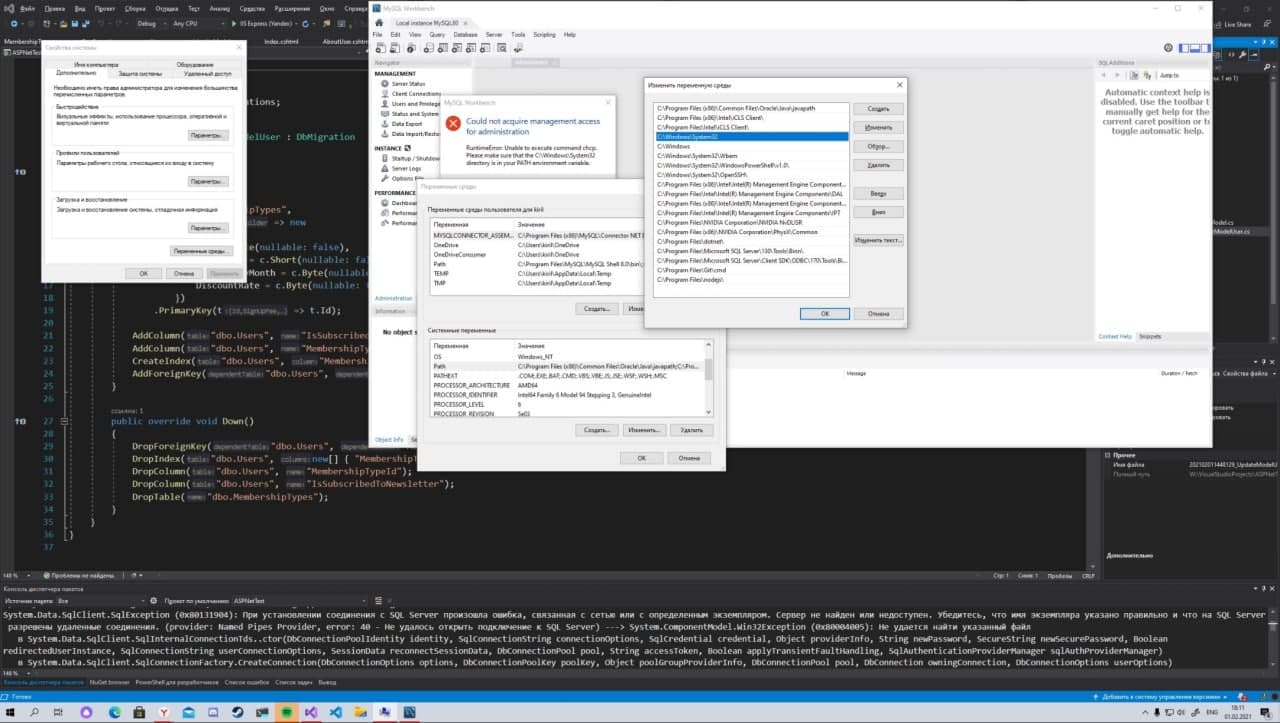Open Workbench Server menu
The width and height of the screenshot is (1280, 723).
(x=494, y=34)
